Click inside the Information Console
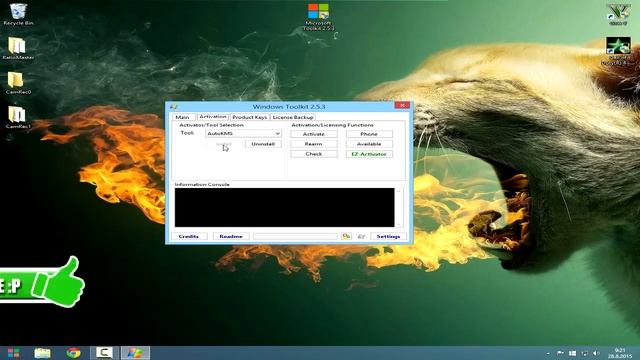The image size is (640, 360). click(x=284, y=207)
